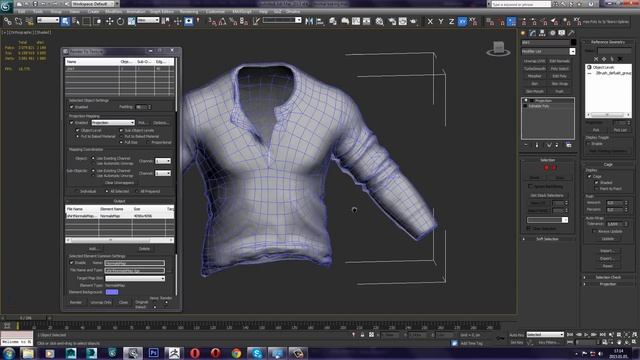Open the Curve Editor icon
The width and height of the screenshot is (640, 360).
click(356, 21)
